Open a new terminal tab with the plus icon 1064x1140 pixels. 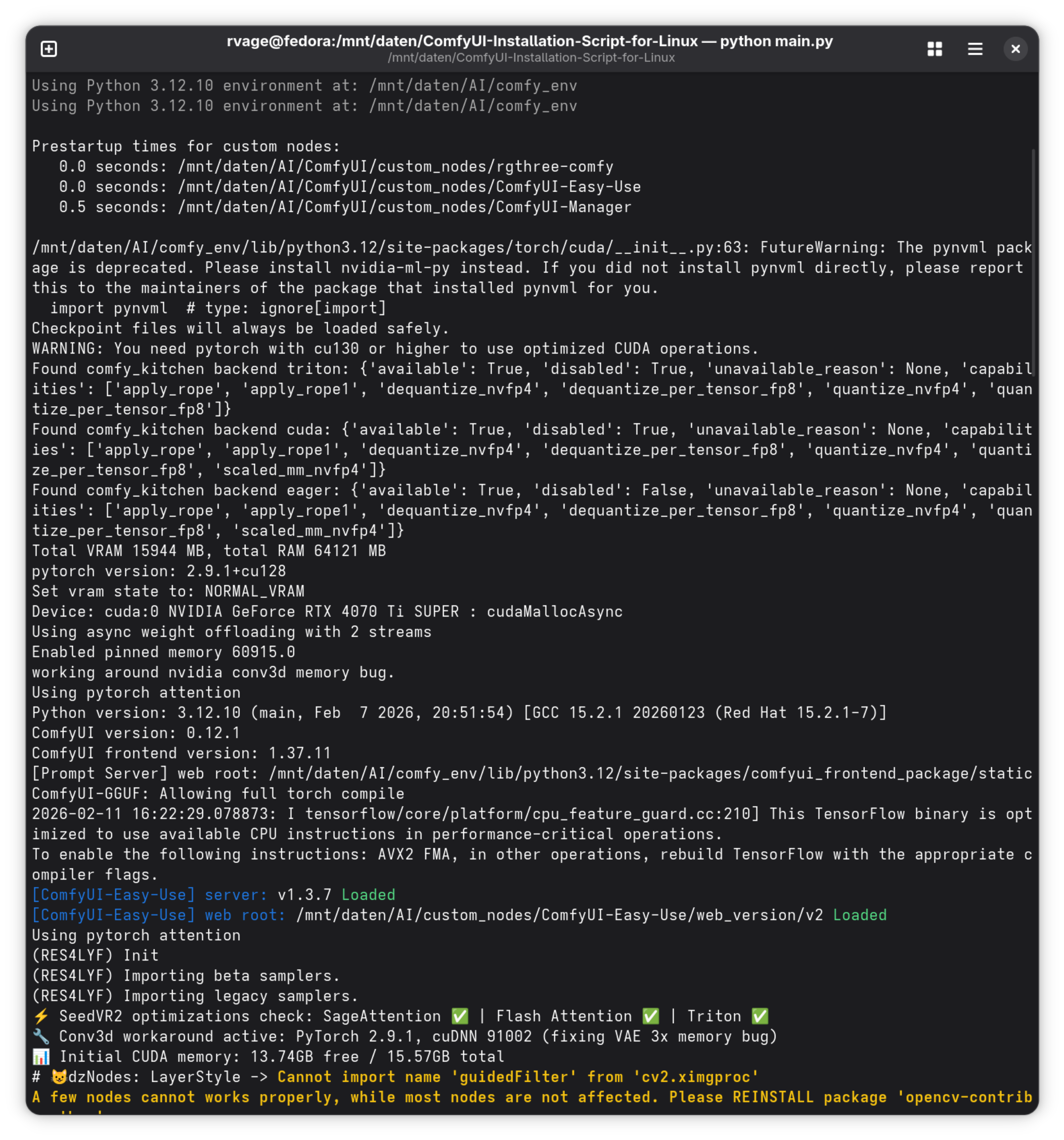[x=49, y=49]
